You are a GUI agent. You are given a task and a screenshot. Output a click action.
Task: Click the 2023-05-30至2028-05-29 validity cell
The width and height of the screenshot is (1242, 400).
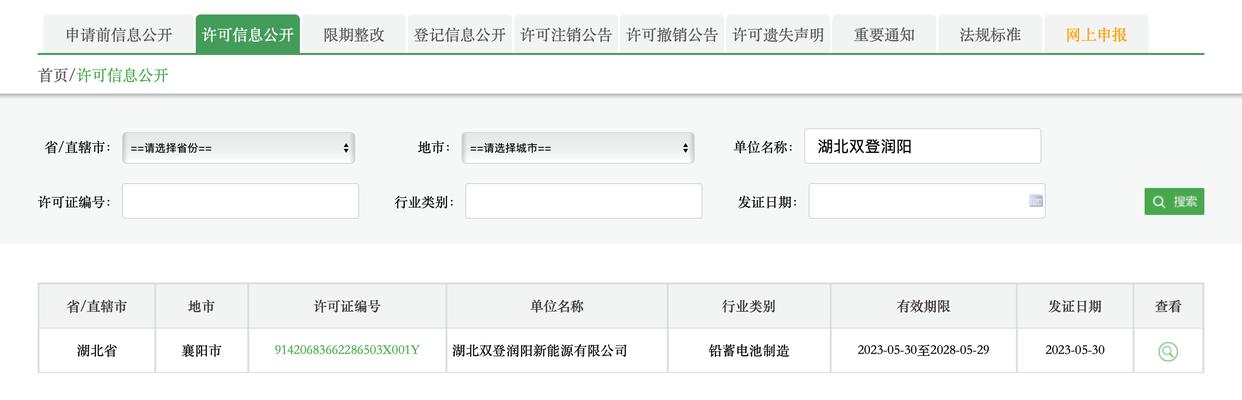[924, 351]
